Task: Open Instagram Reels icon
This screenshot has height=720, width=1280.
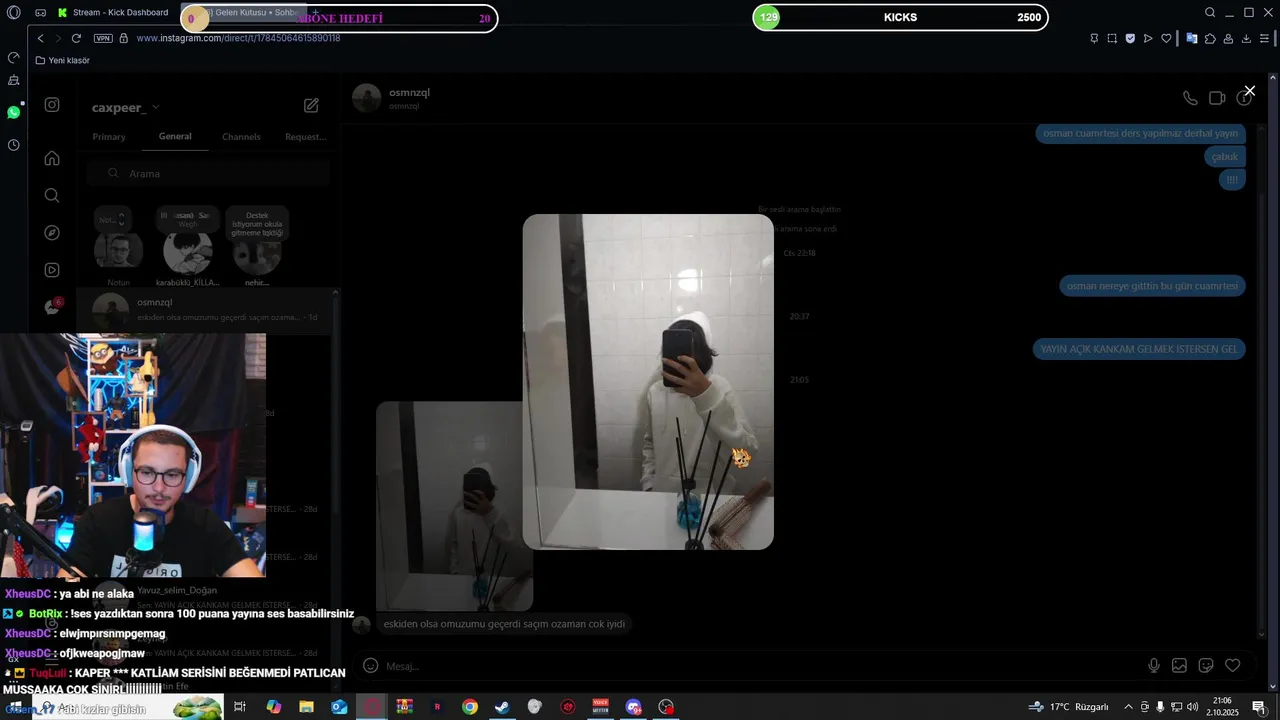Action: pos(52,270)
